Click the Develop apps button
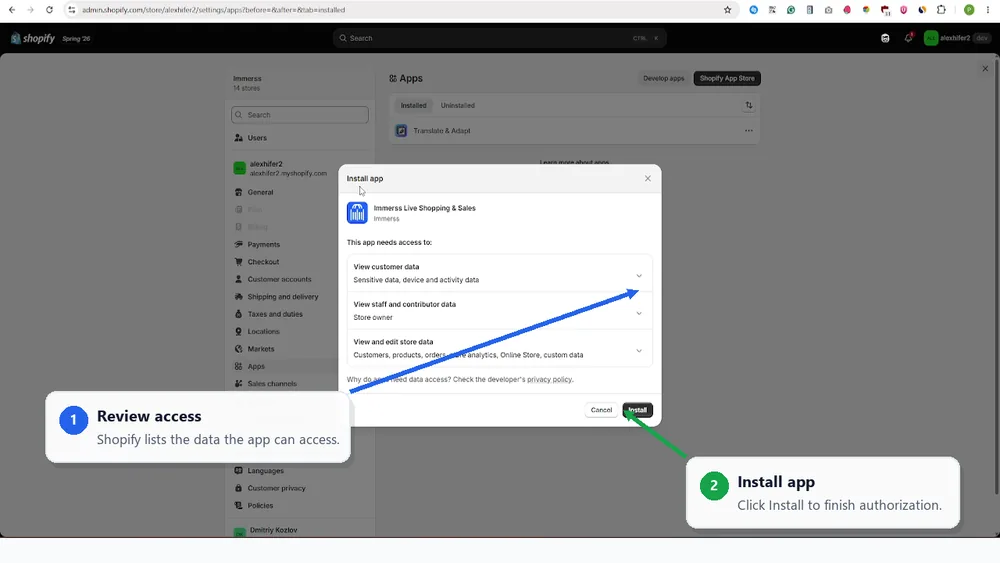1000x563 pixels. click(x=663, y=78)
